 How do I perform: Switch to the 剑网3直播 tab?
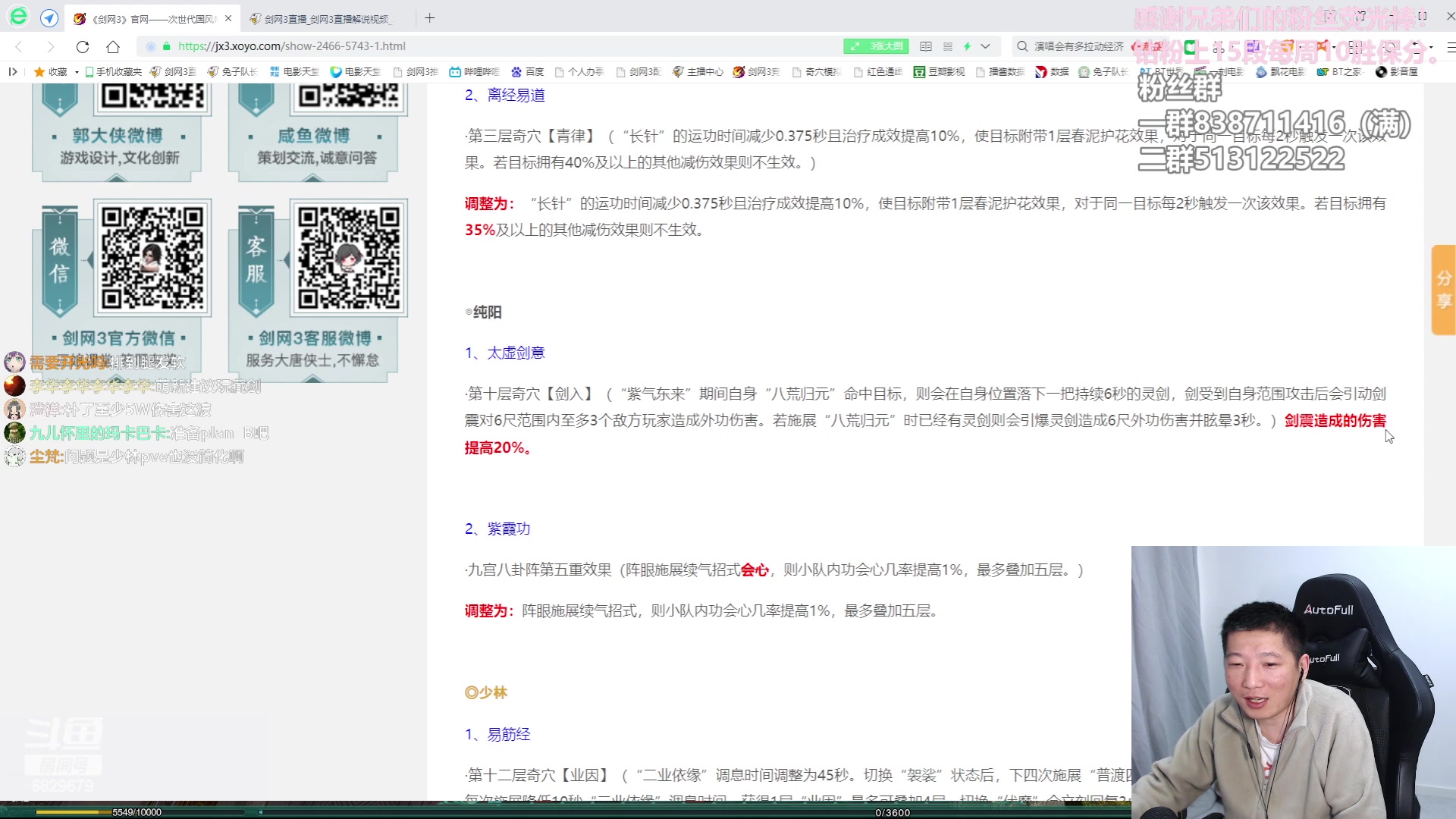tap(326, 19)
